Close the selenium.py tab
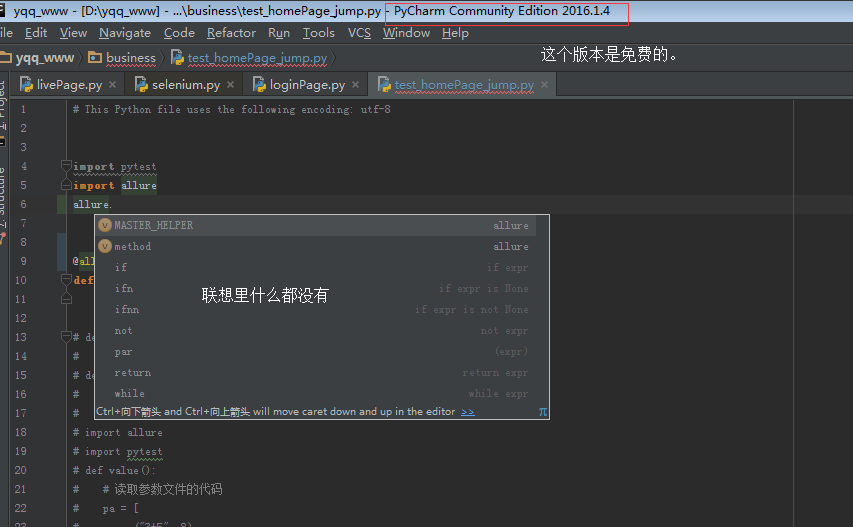Viewport: 853px width, 527px height. coord(231,85)
